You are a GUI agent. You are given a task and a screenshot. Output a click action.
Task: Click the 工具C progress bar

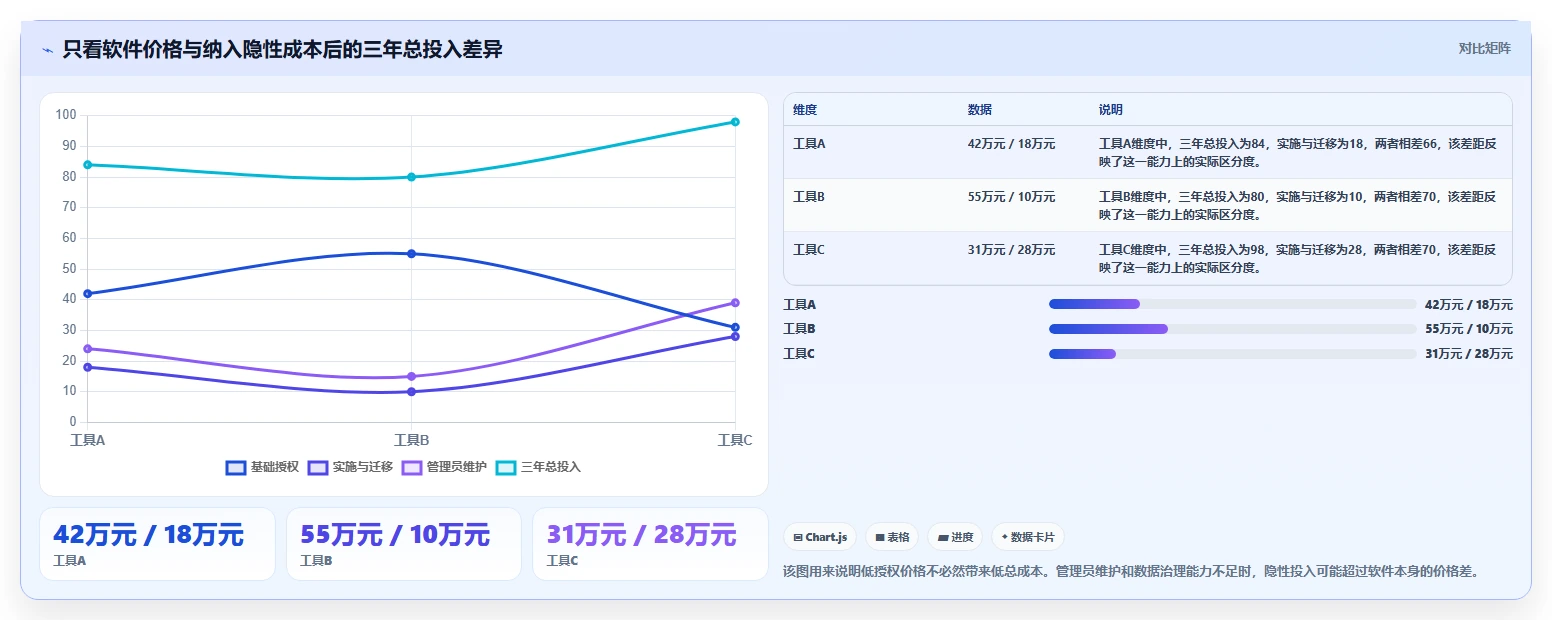tap(1233, 353)
